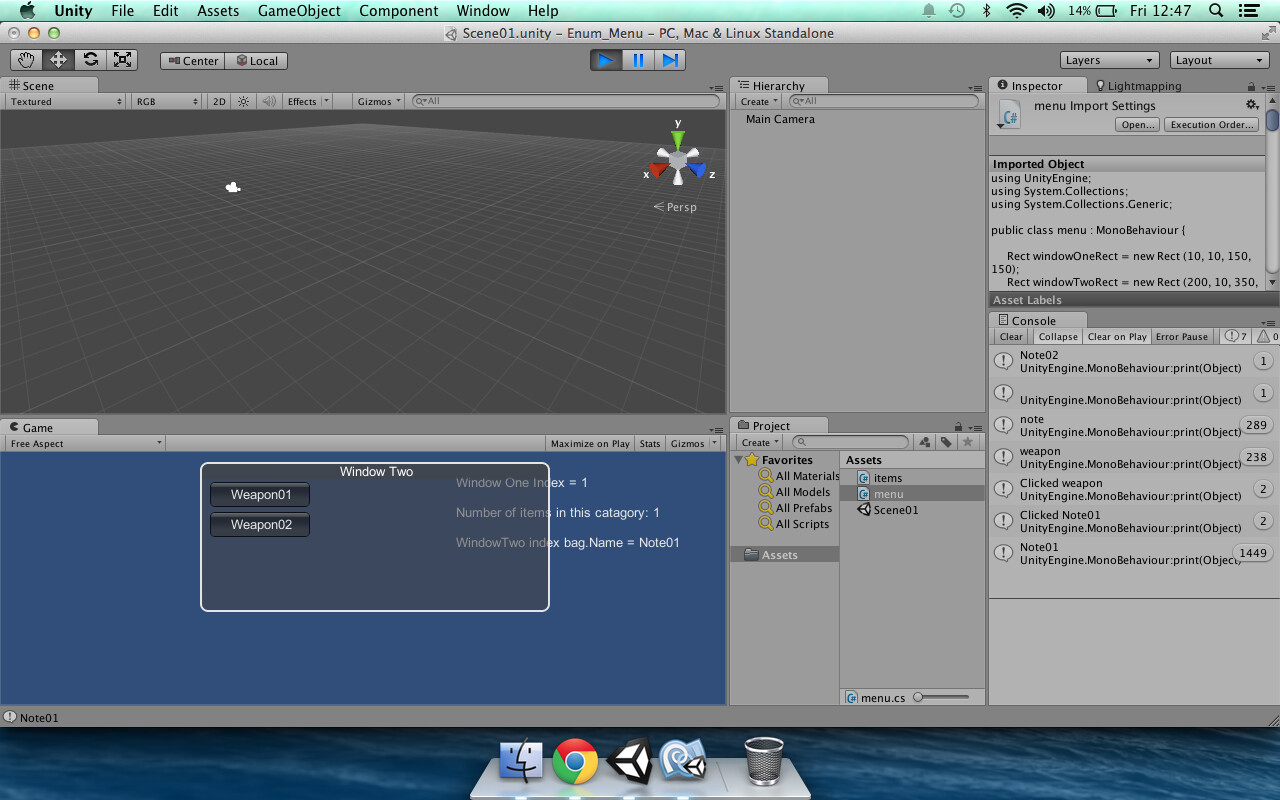Open Layers dropdown
The image size is (1280, 800).
[x=1109, y=60]
